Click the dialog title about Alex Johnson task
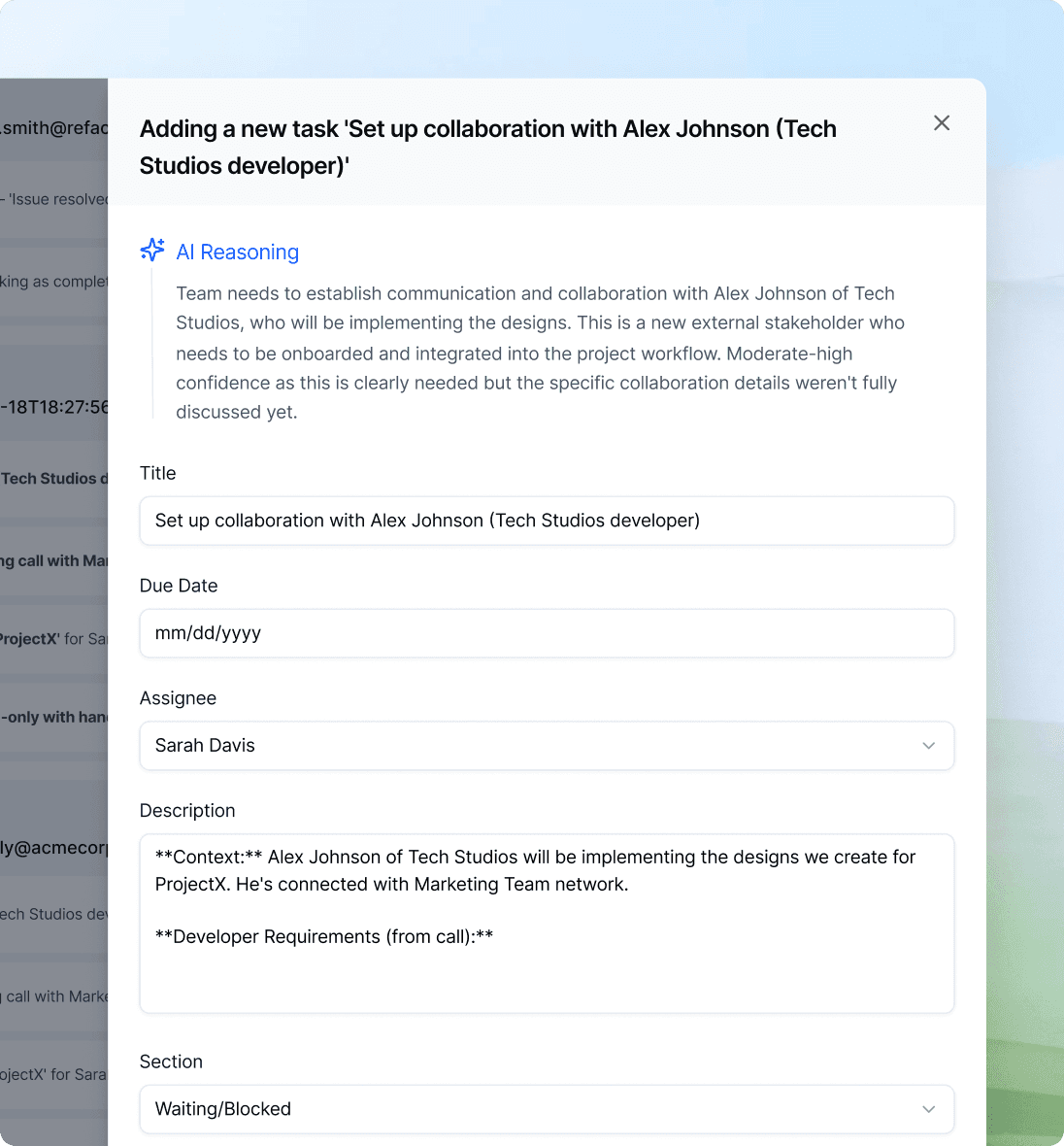This screenshot has width=1064, height=1146. (x=488, y=147)
